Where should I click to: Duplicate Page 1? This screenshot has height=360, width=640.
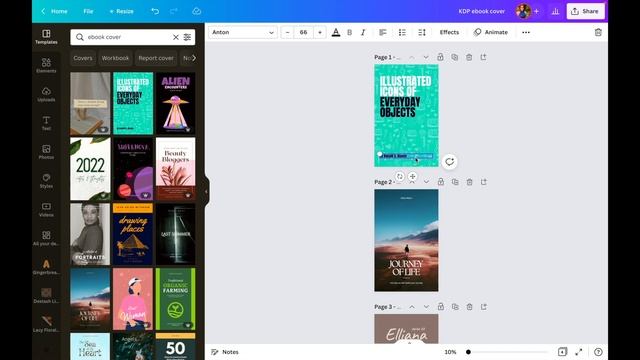click(454, 57)
